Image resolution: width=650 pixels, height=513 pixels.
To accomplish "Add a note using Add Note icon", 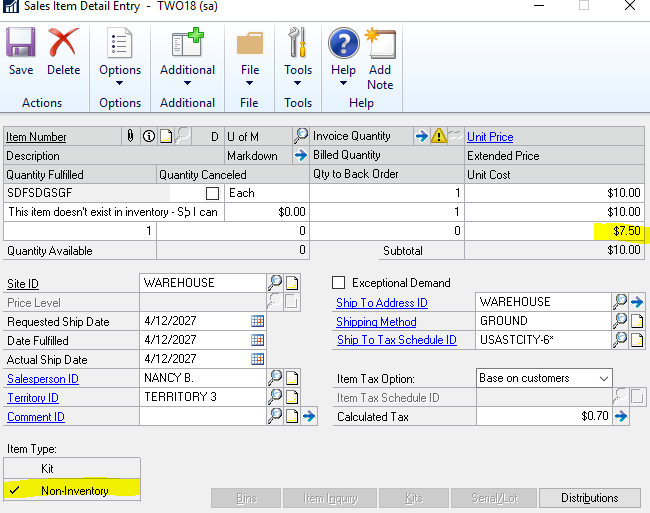I will [x=380, y=59].
